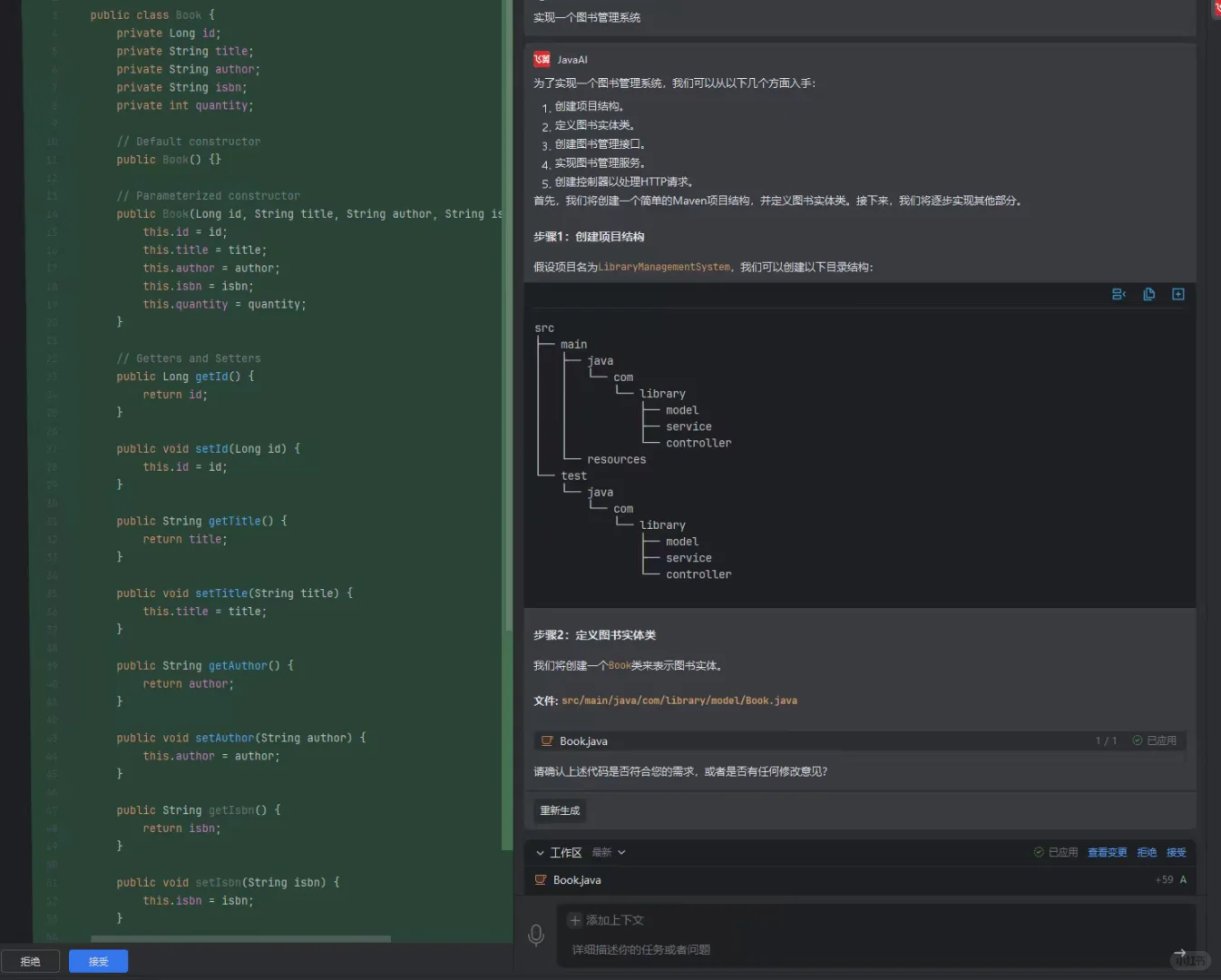Click list item 创建项目结构 in the numbered list
The image size is (1221, 980).
tap(590, 106)
